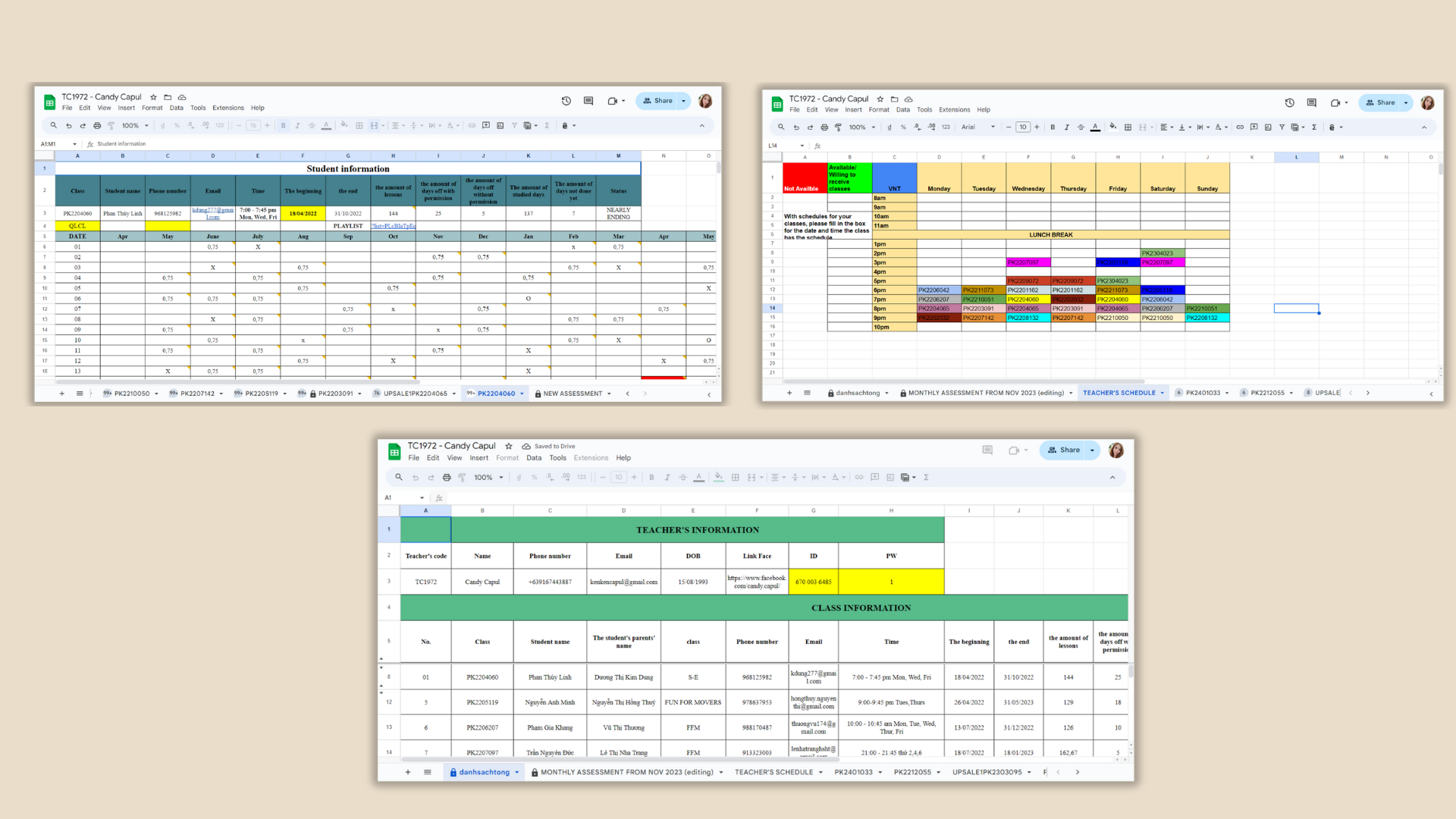Toggle italic in the top-right window toolbar
This screenshot has height=819, width=1456.
pyautogui.click(x=1066, y=127)
